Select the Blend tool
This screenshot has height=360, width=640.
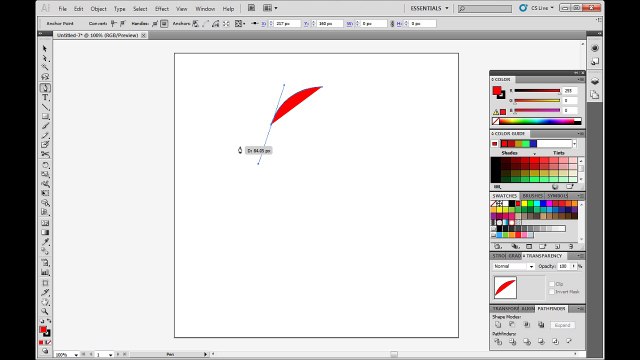click(x=45, y=251)
